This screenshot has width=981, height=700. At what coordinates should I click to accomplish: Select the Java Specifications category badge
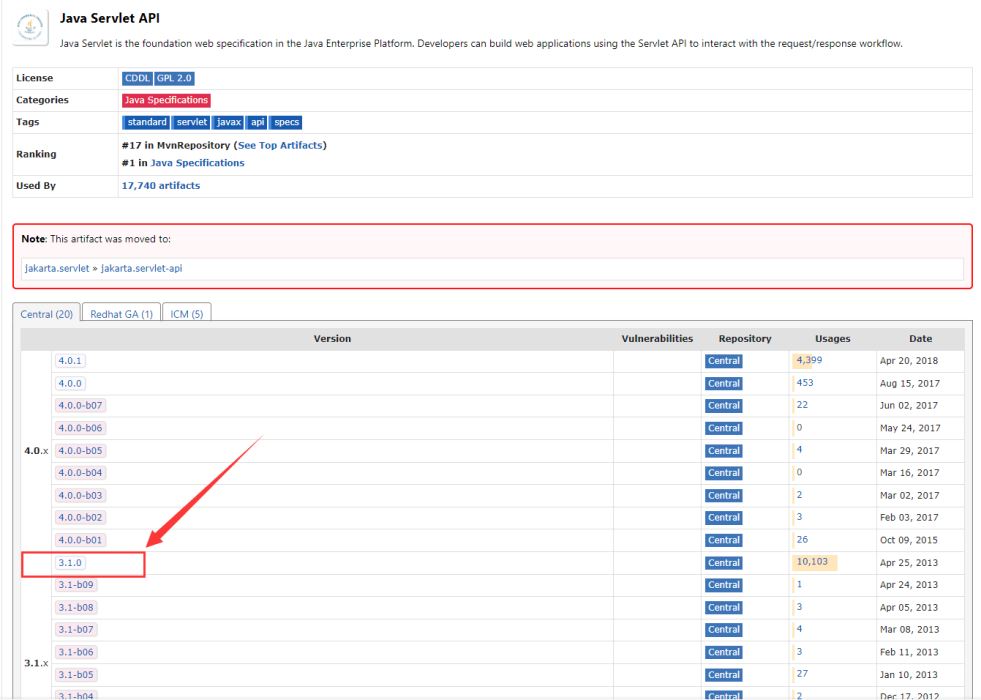[x=166, y=100]
